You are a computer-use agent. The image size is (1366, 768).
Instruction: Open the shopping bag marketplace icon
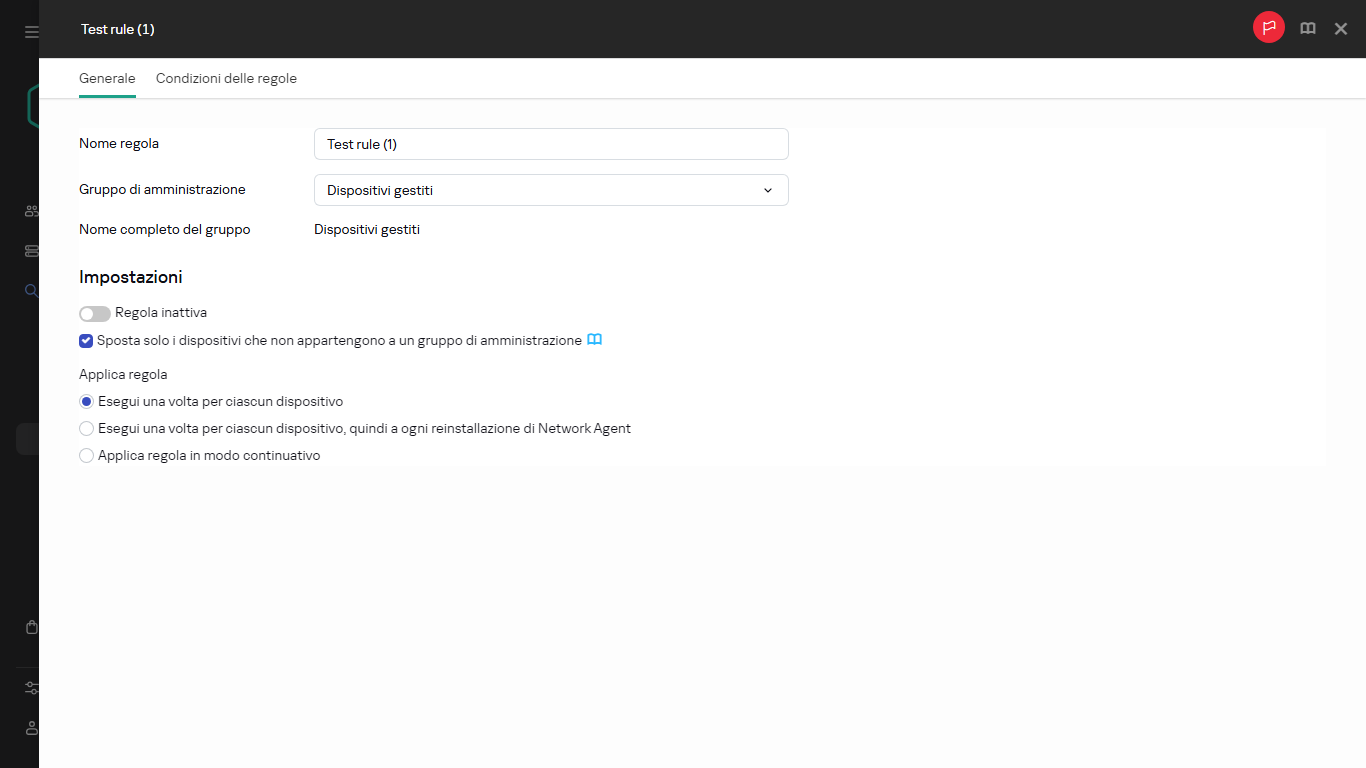click(32, 627)
